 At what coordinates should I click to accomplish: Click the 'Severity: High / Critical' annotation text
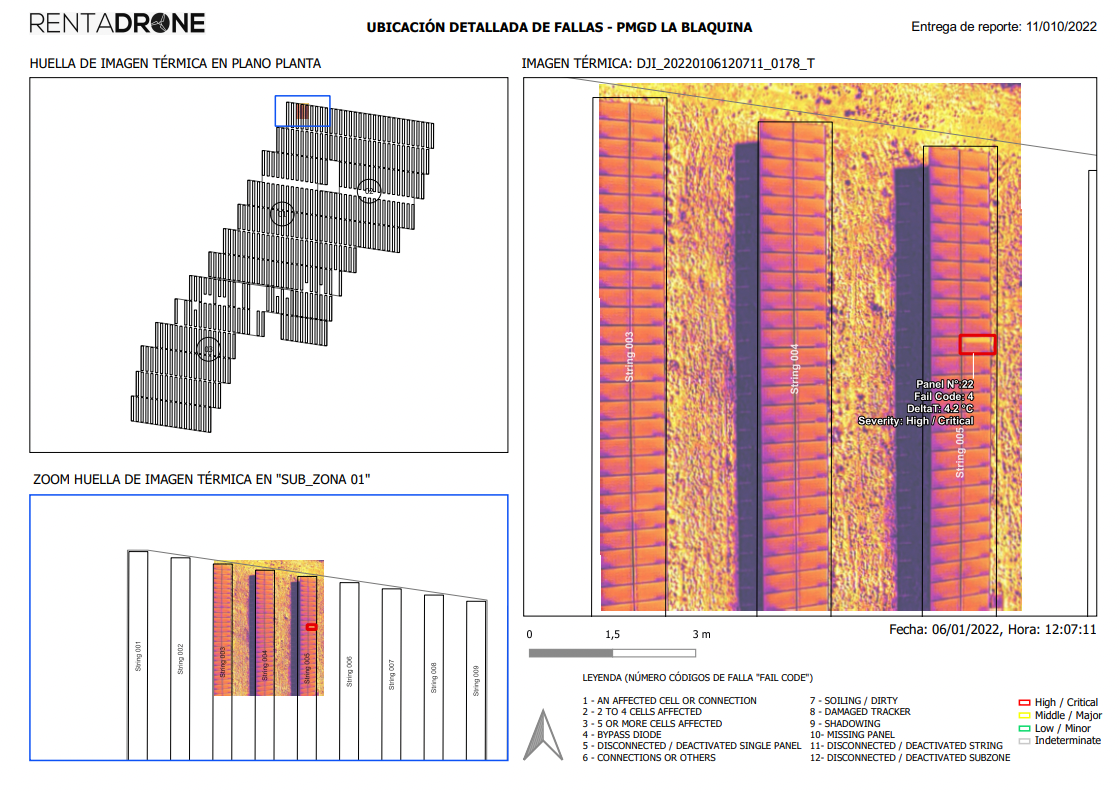915,421
